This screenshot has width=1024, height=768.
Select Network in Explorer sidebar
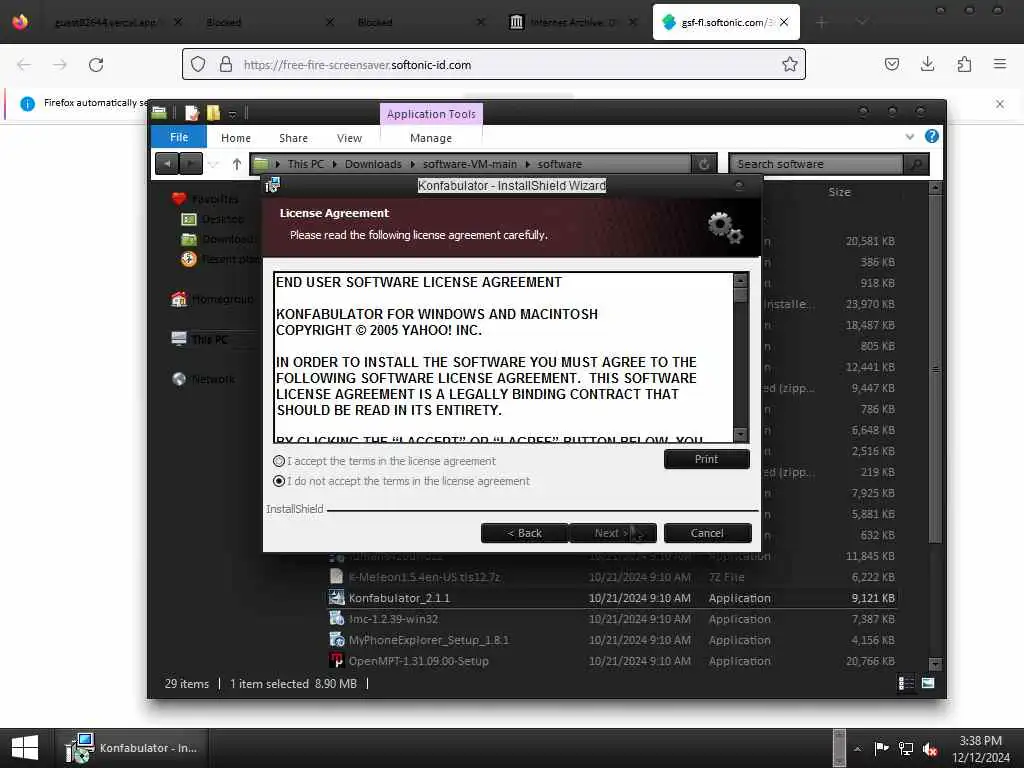point(213,379)
